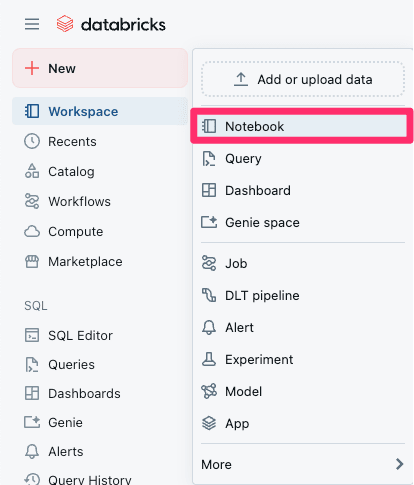Click the Experiment flask icon
The image size is (414, 485).
209,359
